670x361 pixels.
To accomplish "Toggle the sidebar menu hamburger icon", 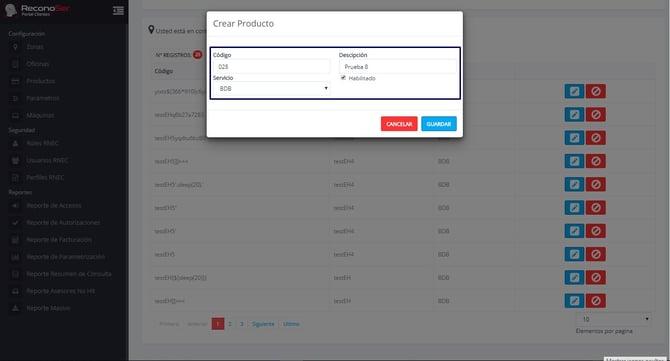I will pyautogui.click(x=118, y=10).
